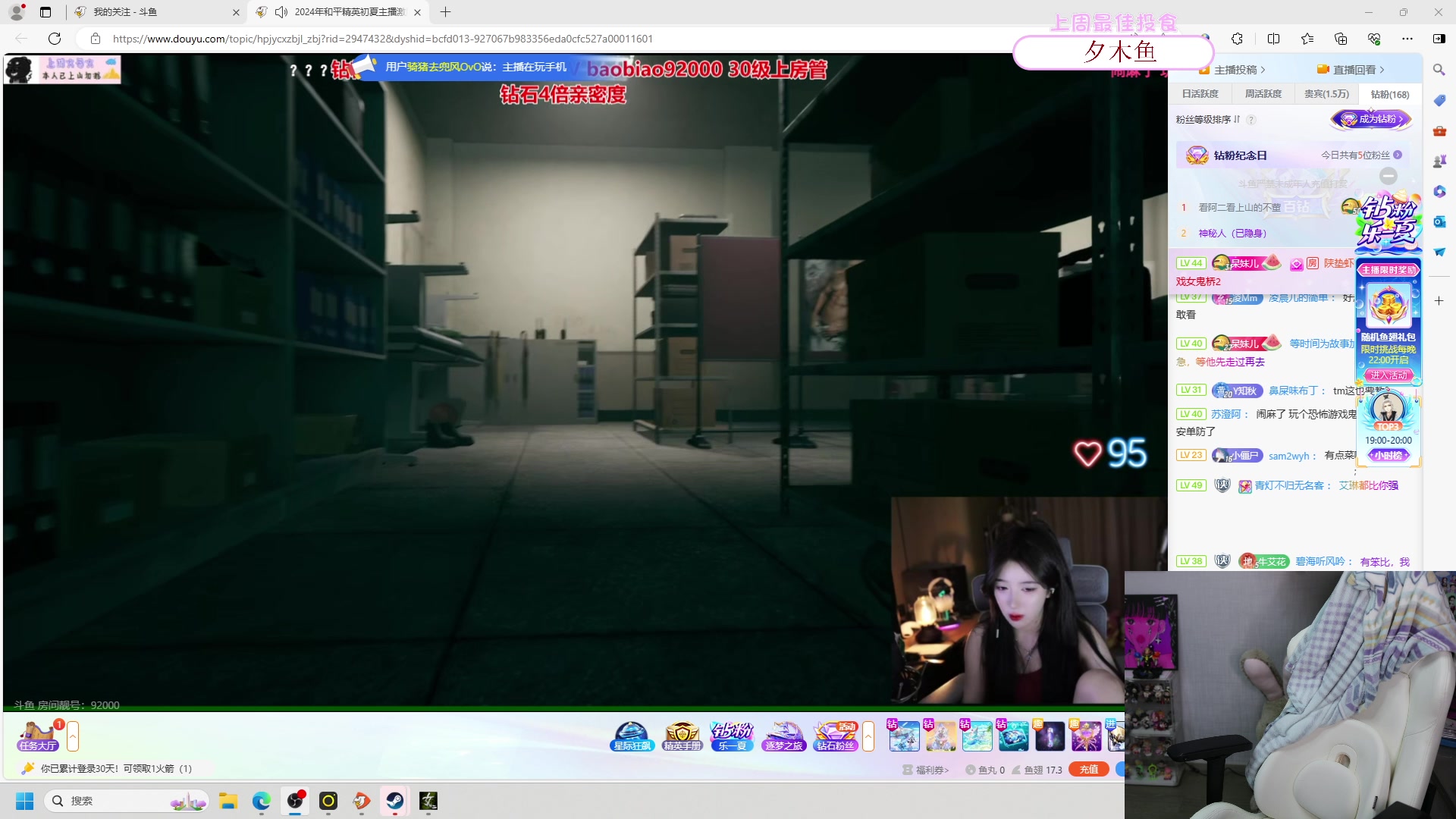This screenshot has height=819, width=1456.
Task: Click the login reward 可领取1火箭 notice
Action: (x=116, y=769)
